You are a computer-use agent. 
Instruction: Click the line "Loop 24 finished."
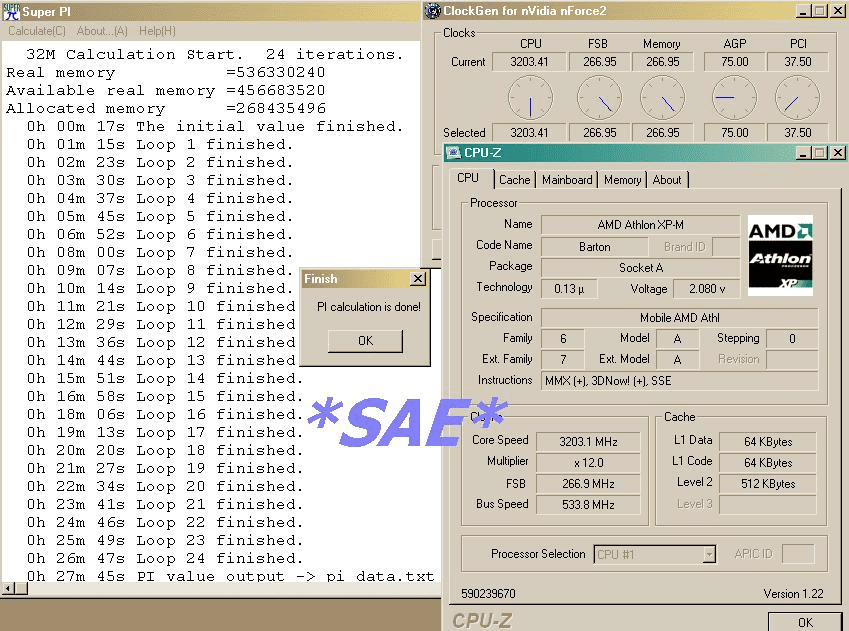165,558
